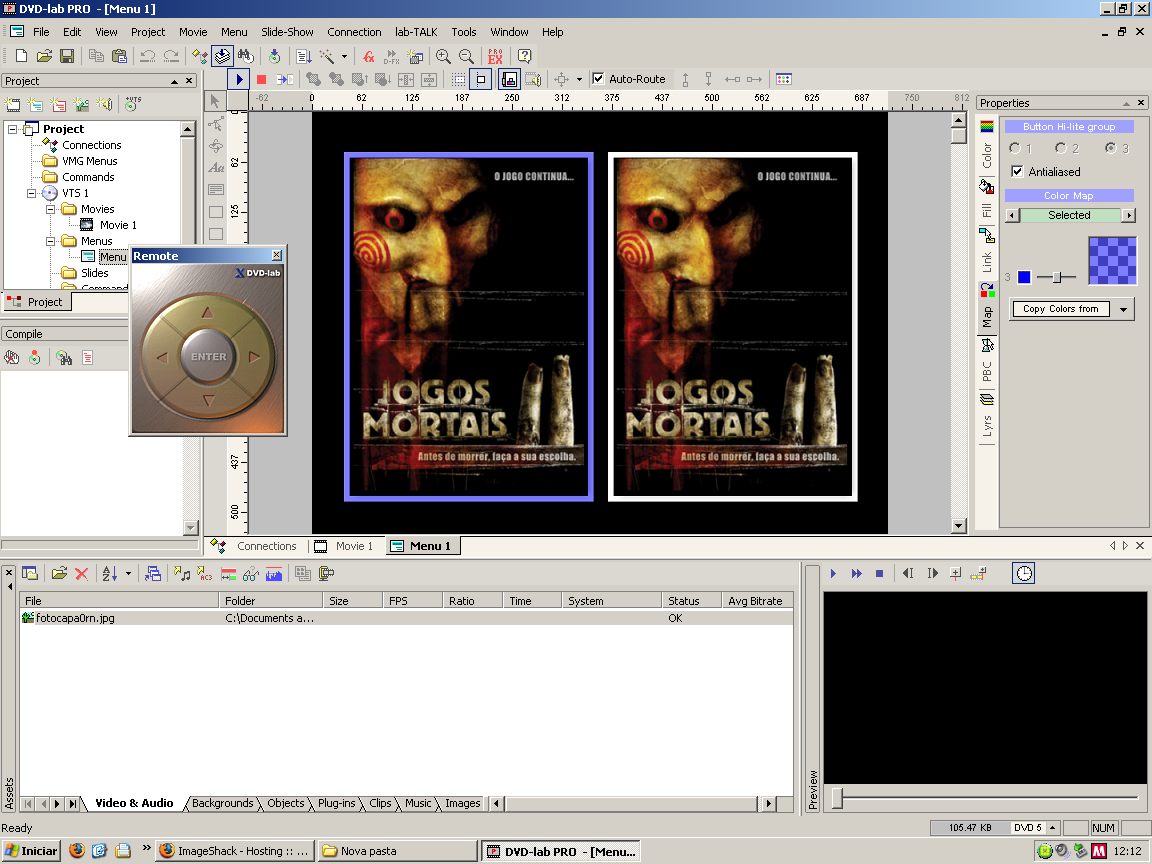
Task: Click the red delete X in Assets toolbar
Action: pos(82,574)
